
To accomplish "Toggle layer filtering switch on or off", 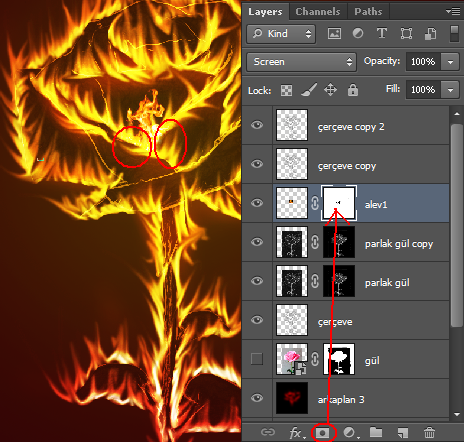I will point(454,33).
